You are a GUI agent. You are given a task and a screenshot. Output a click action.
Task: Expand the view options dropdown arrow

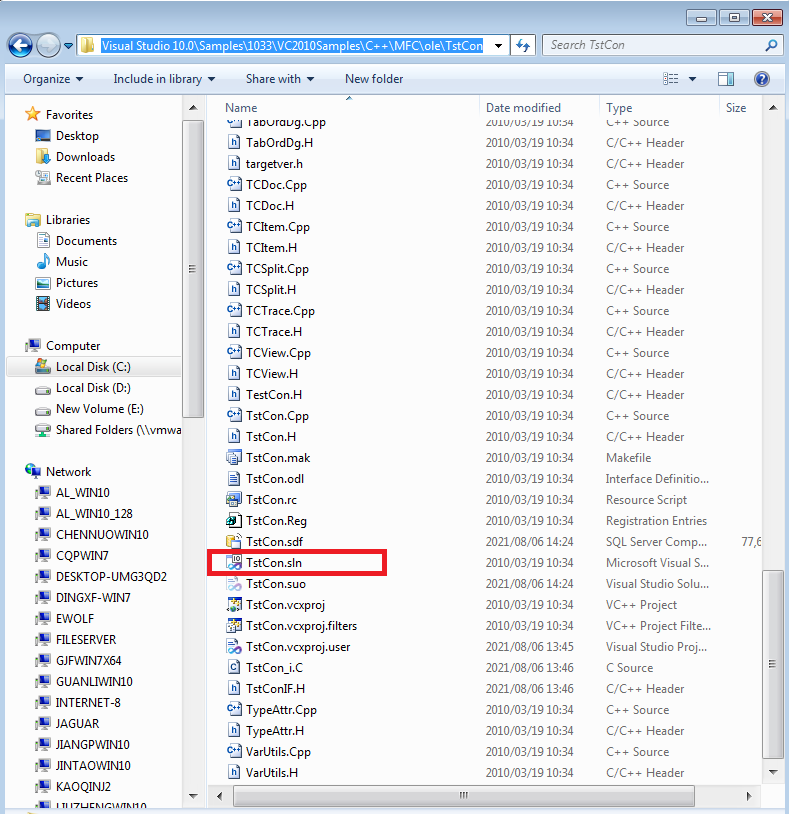click(692, 79)
